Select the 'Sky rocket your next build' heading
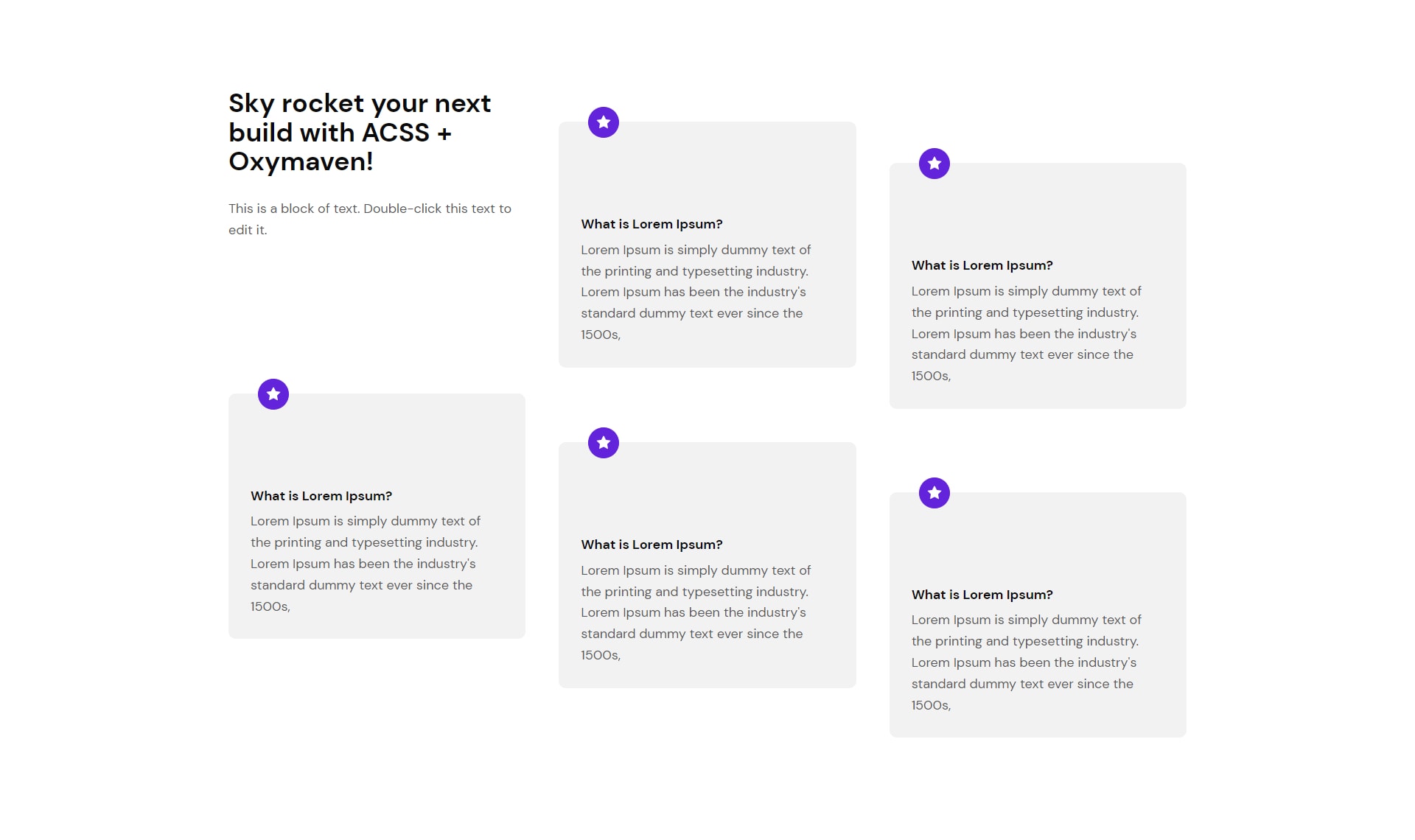This screenshot has width=1415, height=840. (x=360, y=133)
